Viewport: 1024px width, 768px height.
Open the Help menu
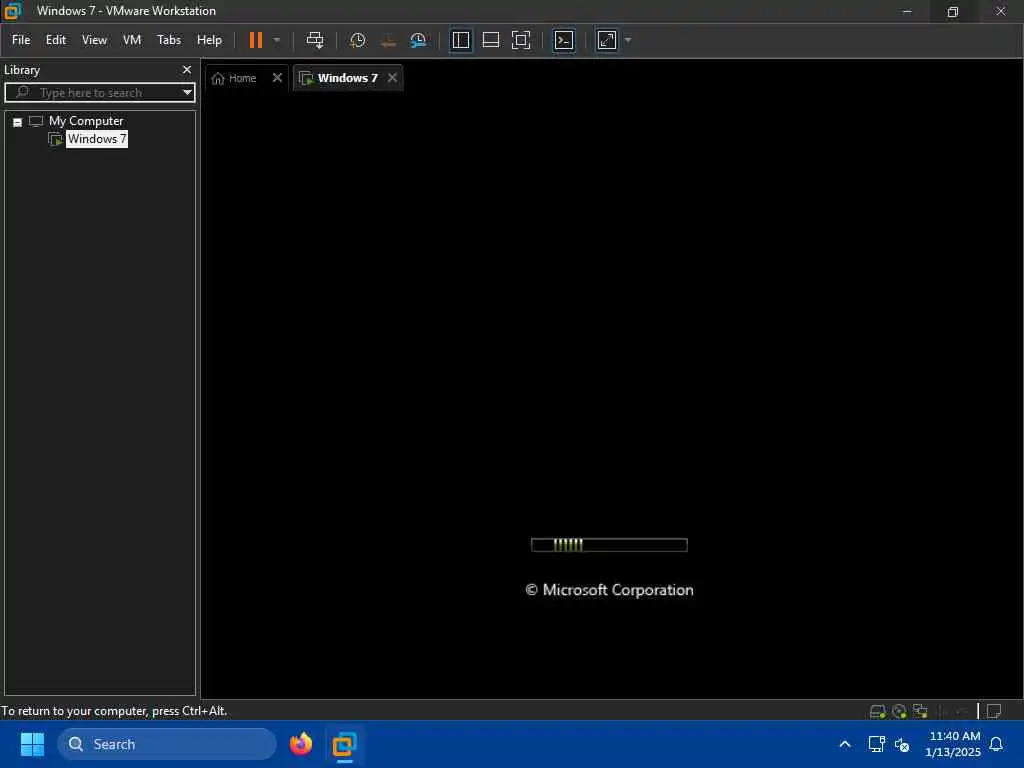(209, 40)
